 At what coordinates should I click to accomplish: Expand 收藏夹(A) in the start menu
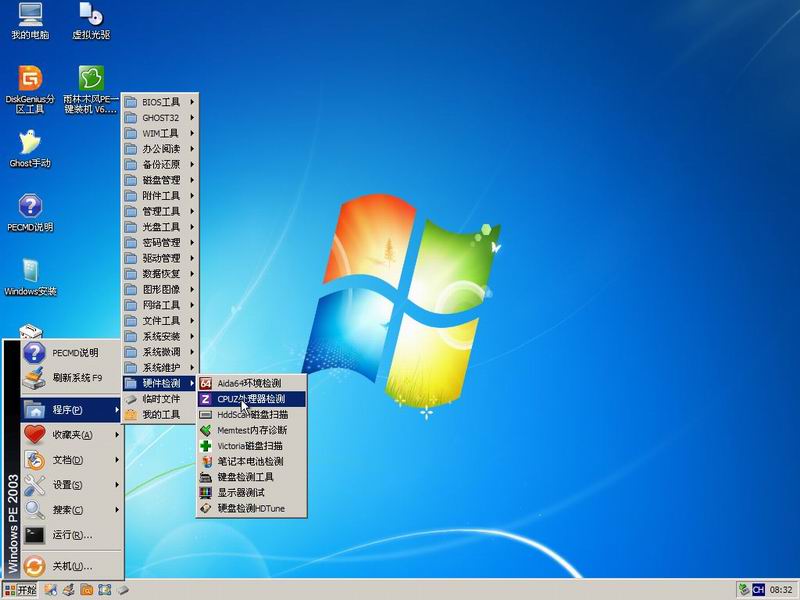(x=71, y=435)
